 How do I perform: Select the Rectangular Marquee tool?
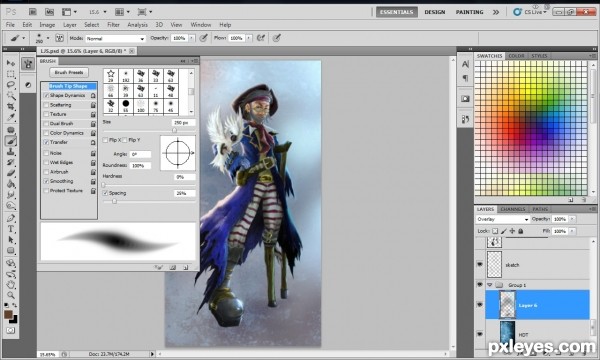point(11,73)
